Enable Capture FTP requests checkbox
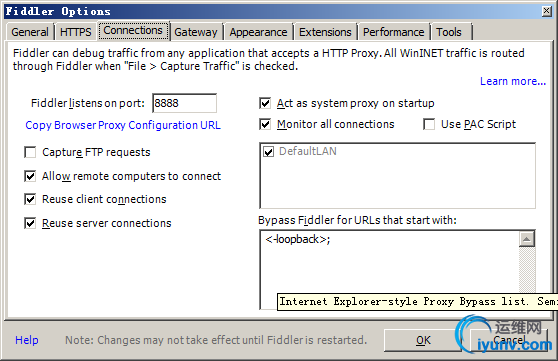 [30, 152]
